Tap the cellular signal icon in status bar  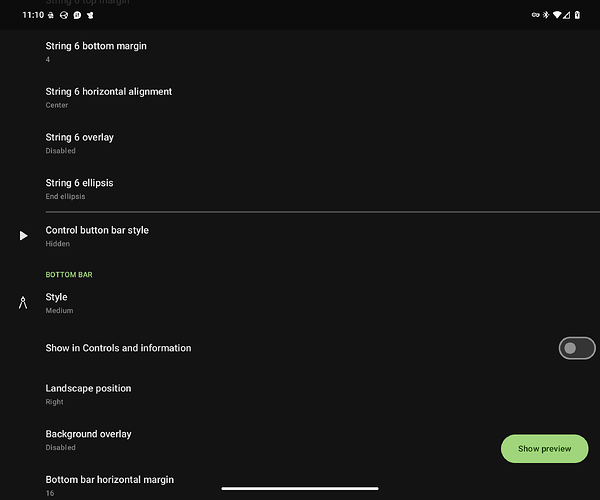tap(567, 15)
